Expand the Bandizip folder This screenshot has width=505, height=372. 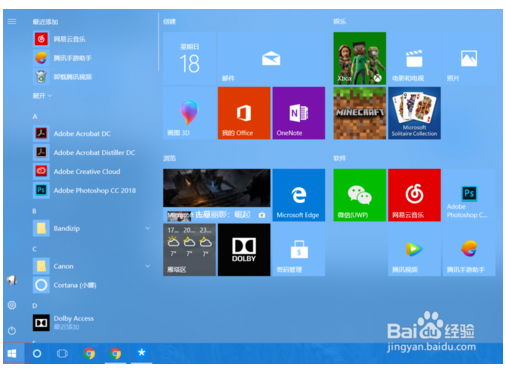[92, 228]
